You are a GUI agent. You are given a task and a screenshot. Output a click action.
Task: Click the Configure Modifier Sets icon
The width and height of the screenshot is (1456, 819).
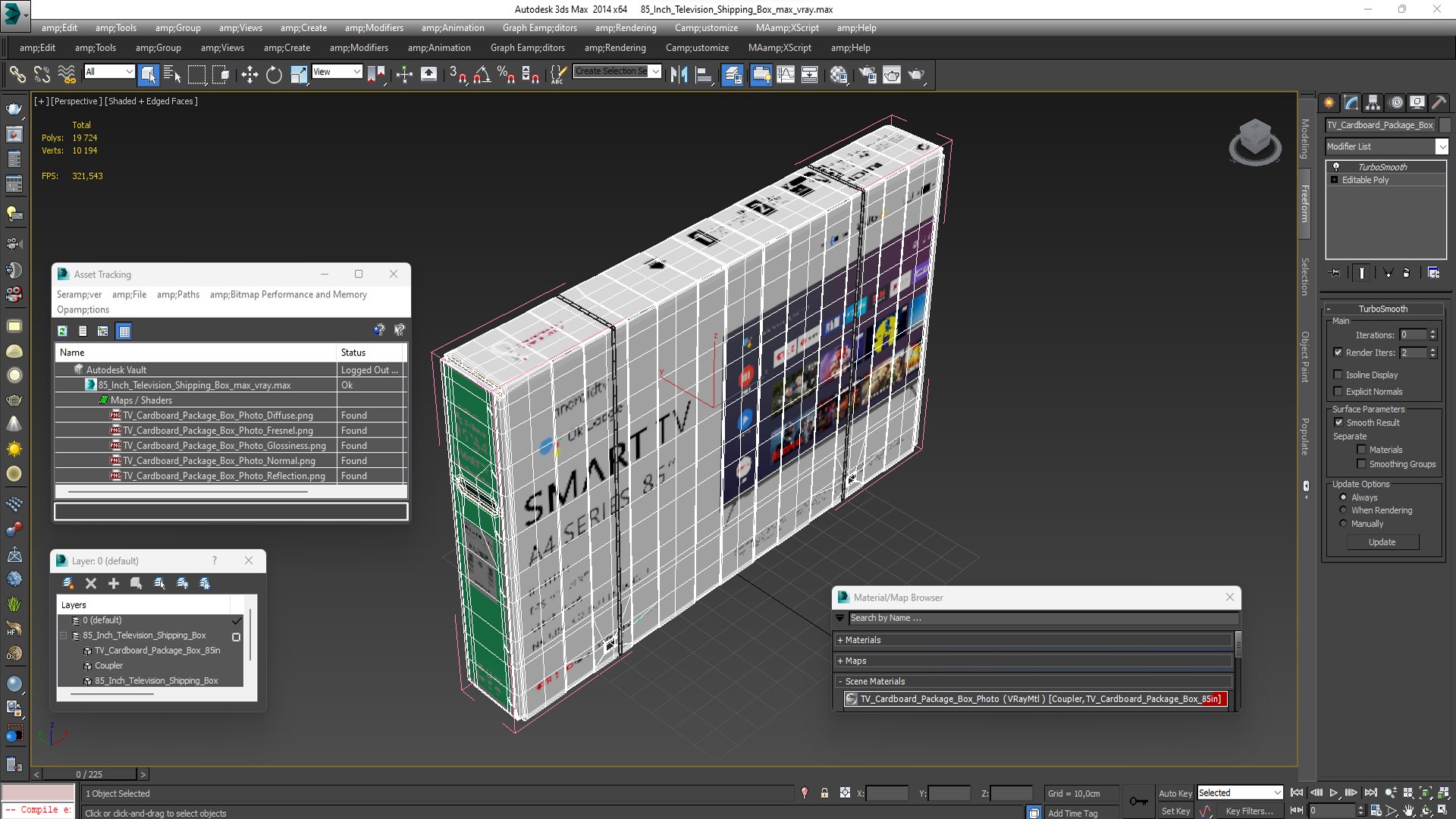point(1433,273)
